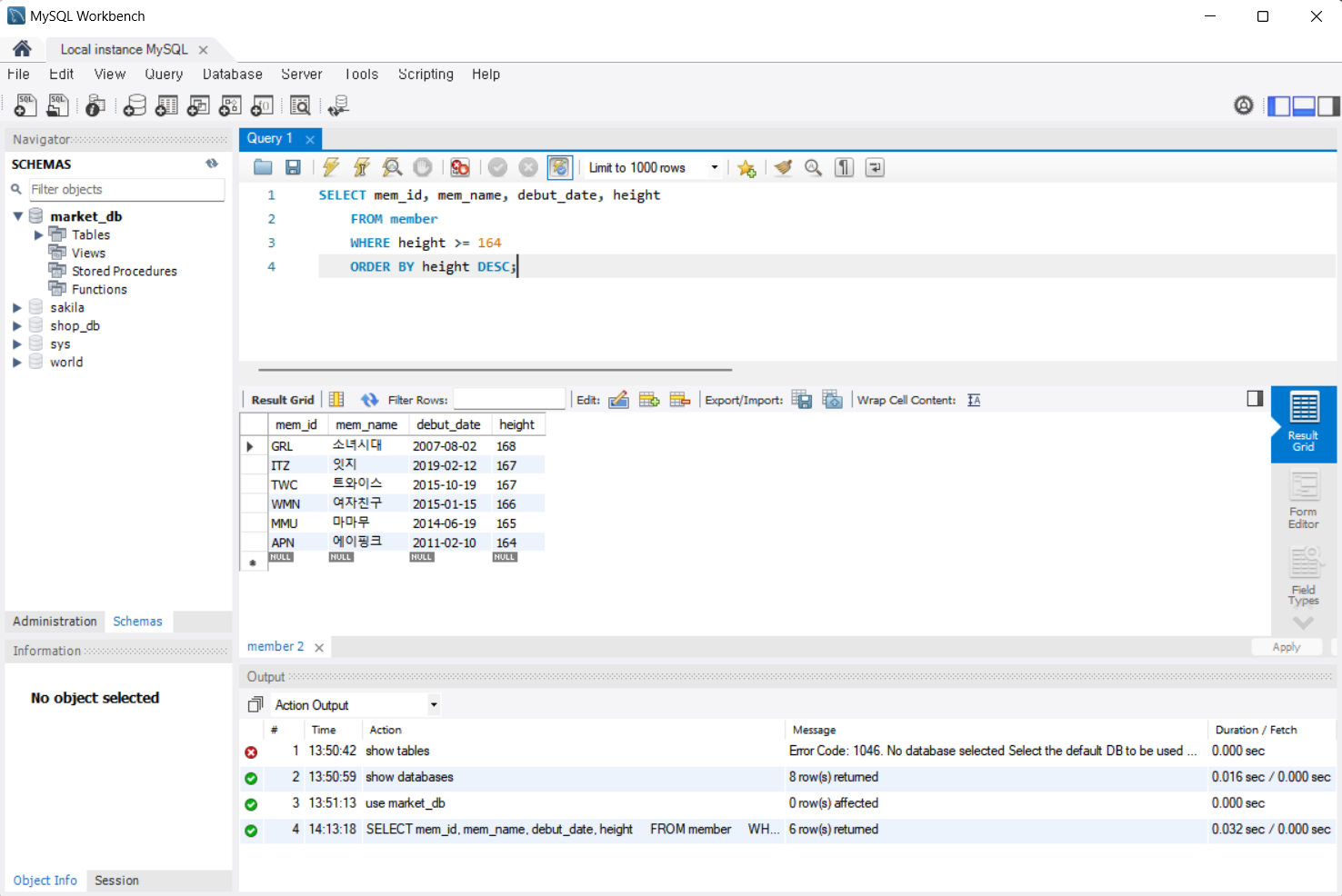The image size is (1342, 896).
Task: Expand the Tables node
Action: click(x=38, y=234)
